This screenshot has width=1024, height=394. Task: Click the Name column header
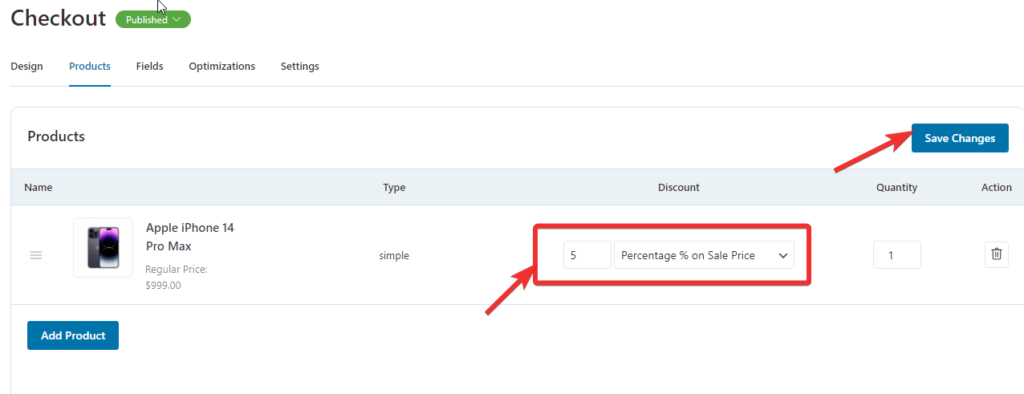pos(39,188)
